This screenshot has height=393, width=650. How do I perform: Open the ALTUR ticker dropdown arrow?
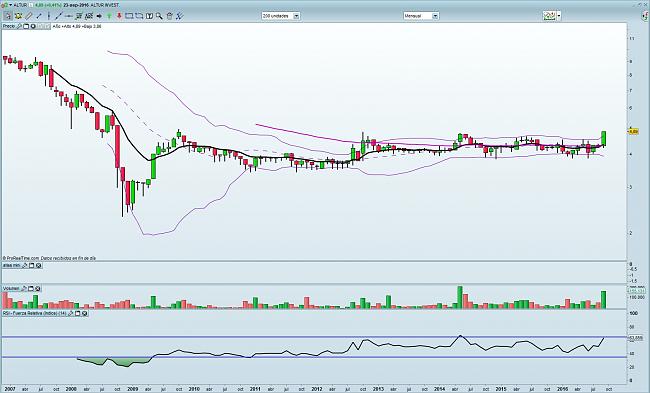coord(10,5)
